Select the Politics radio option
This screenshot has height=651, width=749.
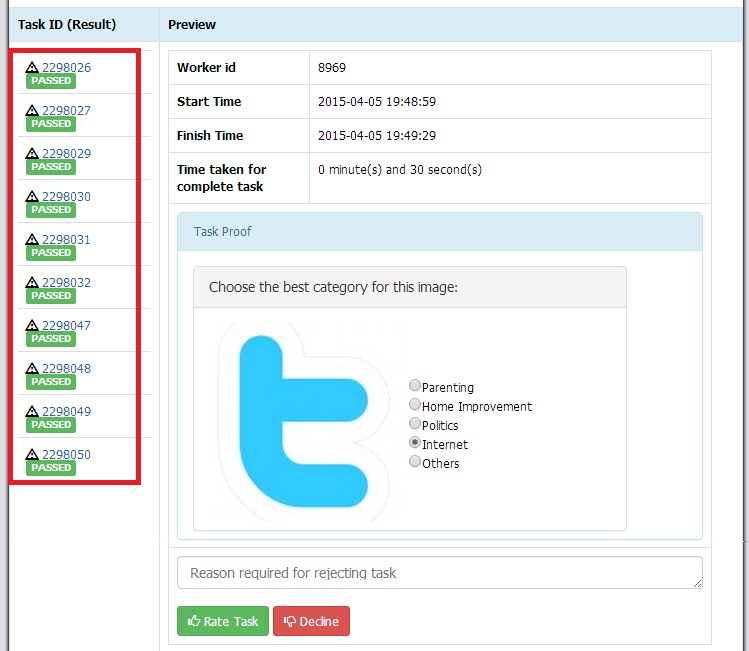pyautogui.click(x=415, y=423)
